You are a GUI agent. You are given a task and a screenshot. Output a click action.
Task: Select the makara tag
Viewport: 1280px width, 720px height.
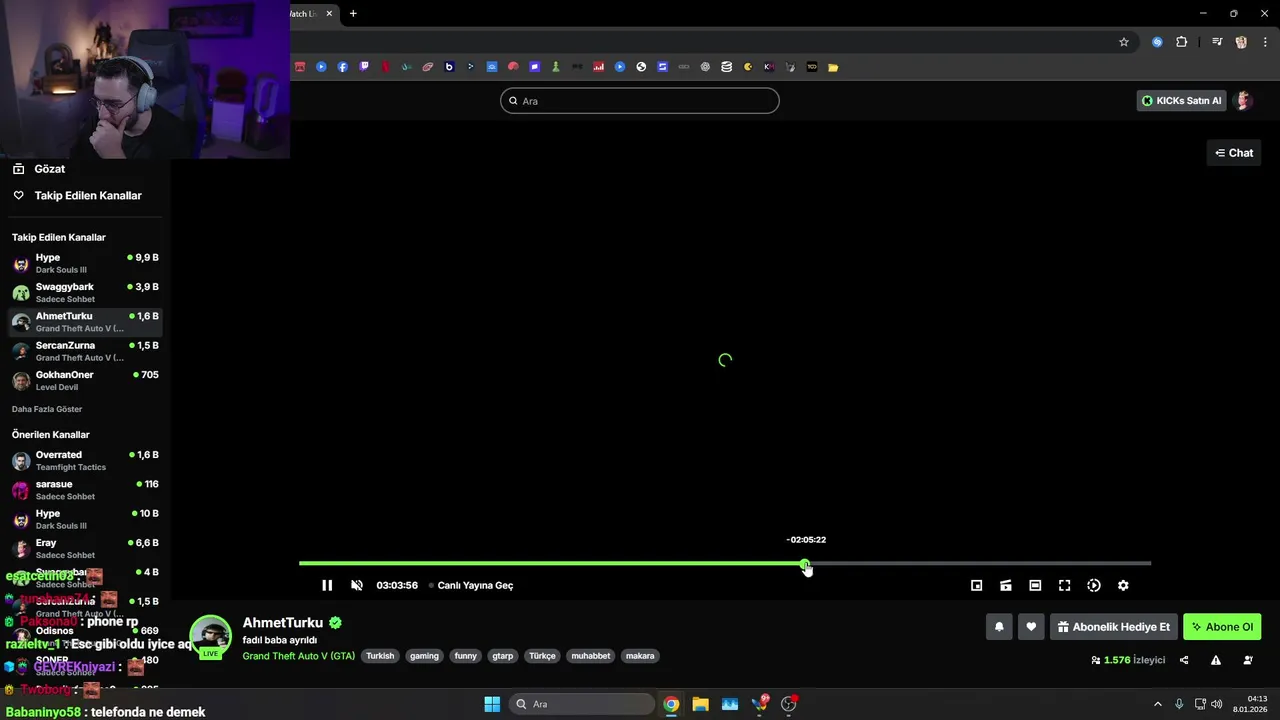click(640, 656)
